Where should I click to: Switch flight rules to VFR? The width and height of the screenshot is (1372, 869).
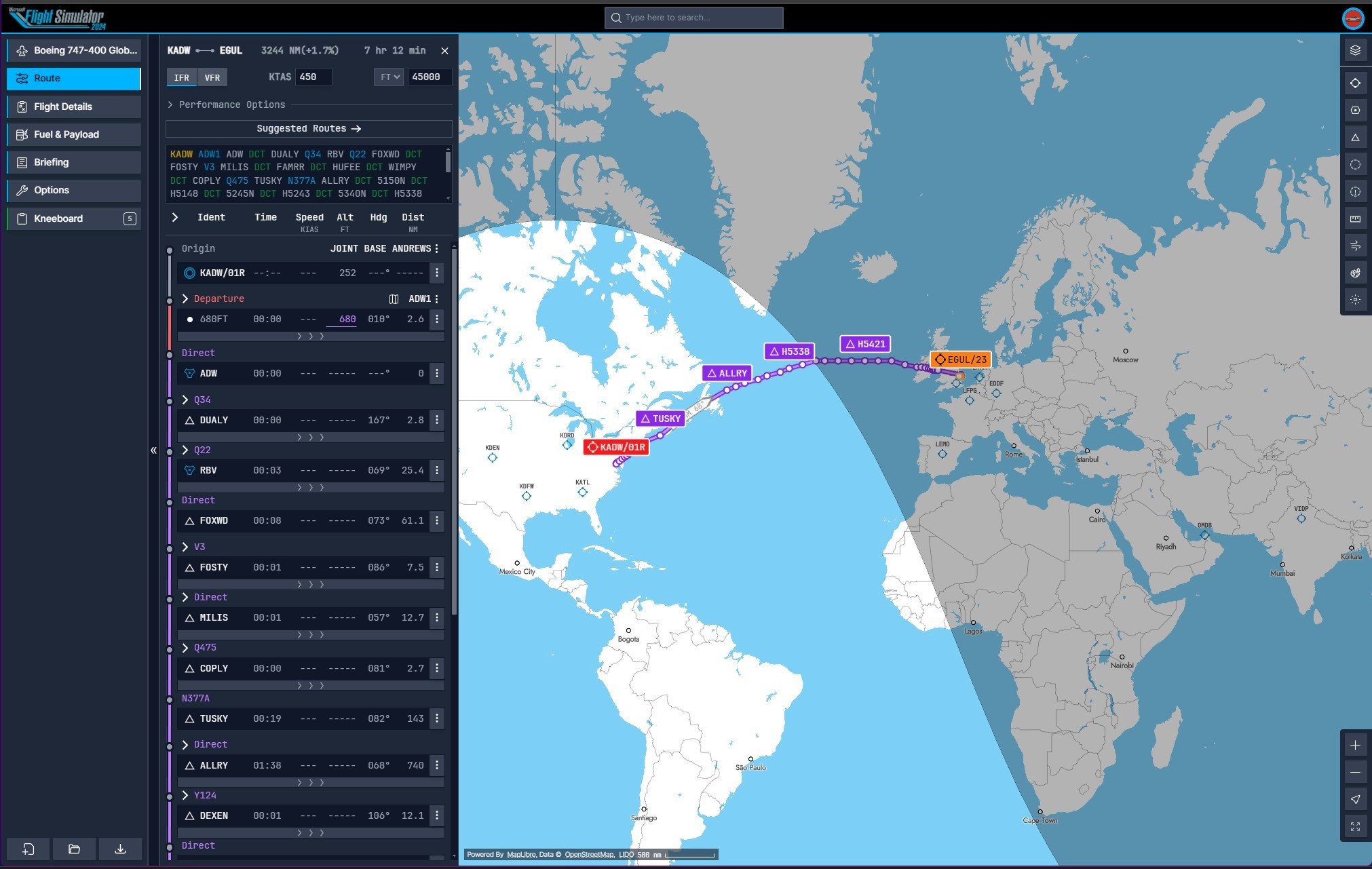pyautogui.click(x=212, y=77)
